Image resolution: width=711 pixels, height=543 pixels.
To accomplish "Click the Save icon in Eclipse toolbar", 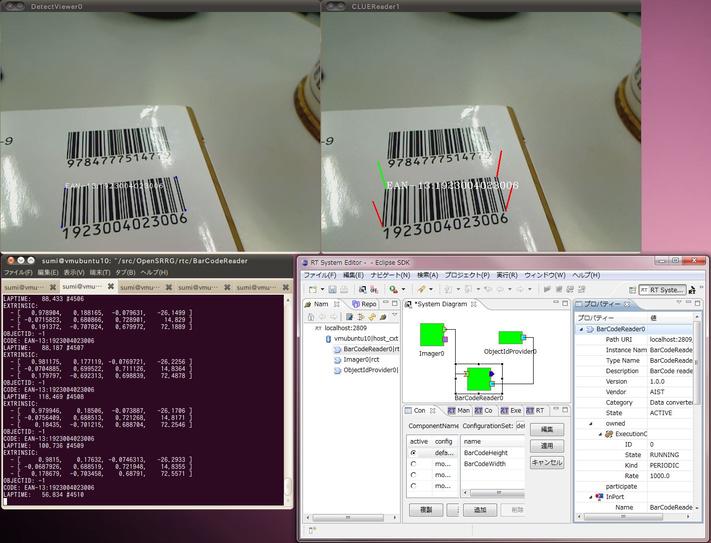I will (x=332, y=289).
